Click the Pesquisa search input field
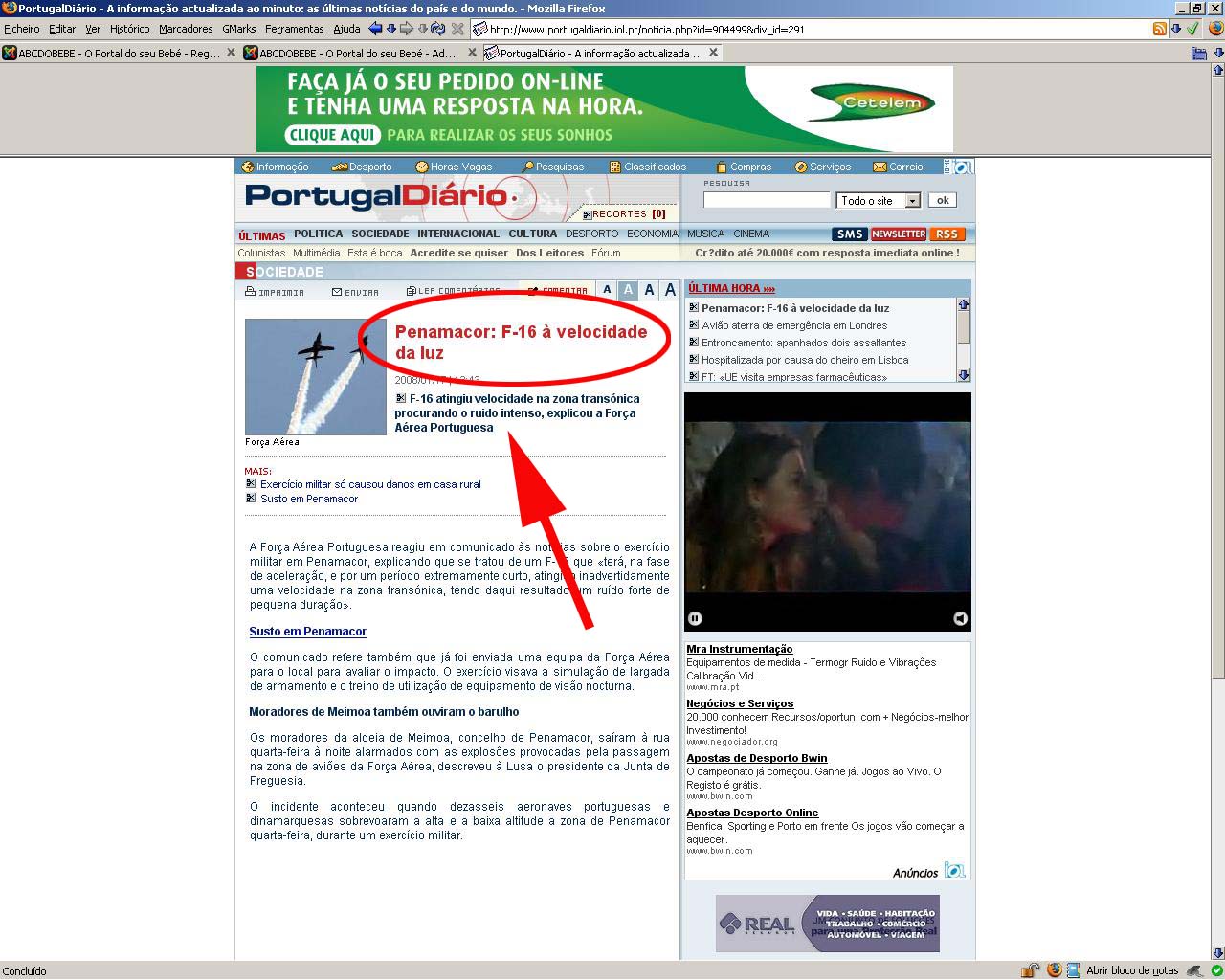 pos(767,200)
